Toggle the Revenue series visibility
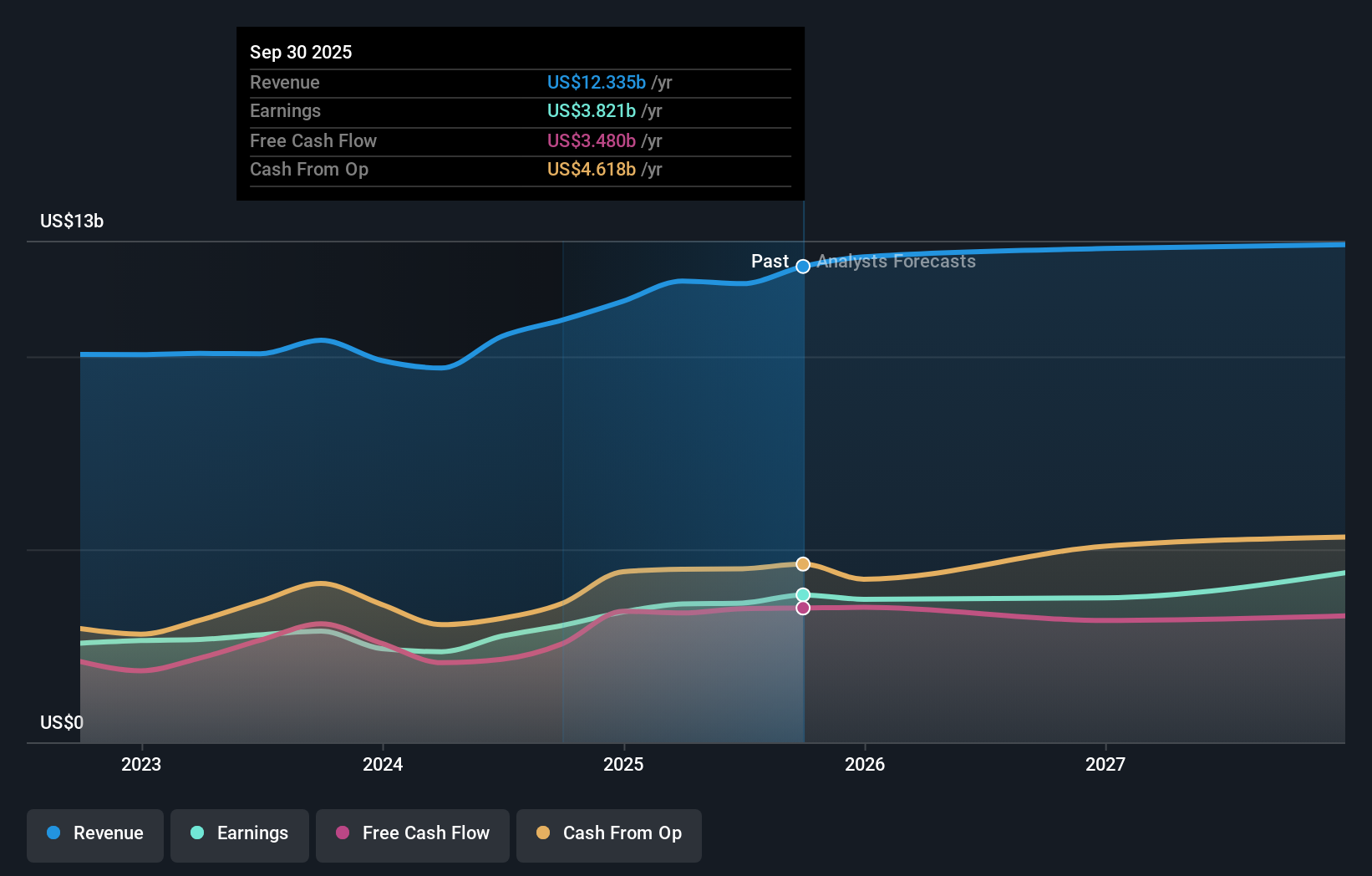Viewport: 1372px width, 876px height. (x=94, y=833)
